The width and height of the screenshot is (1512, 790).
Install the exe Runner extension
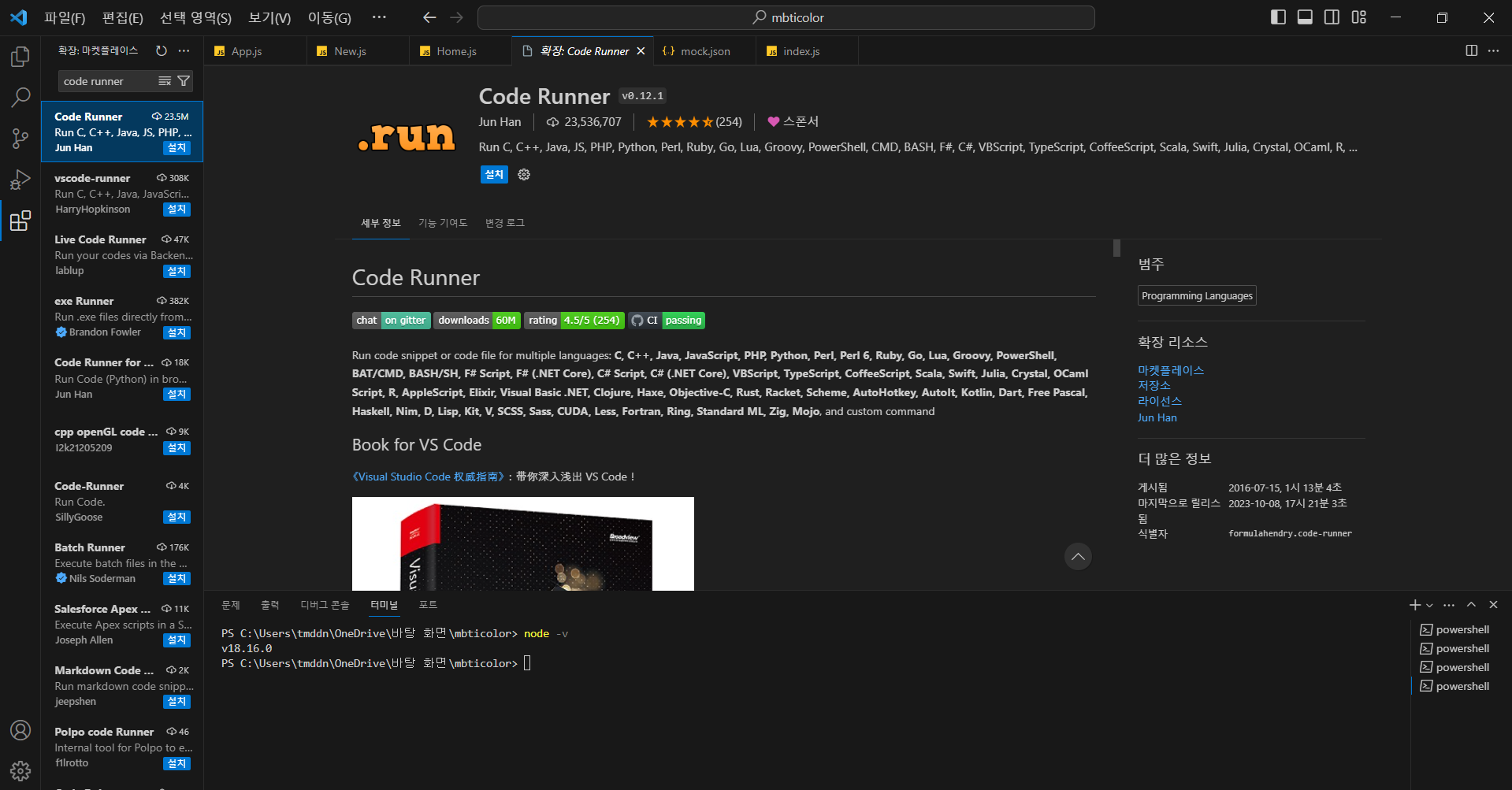tap(176, 332)
